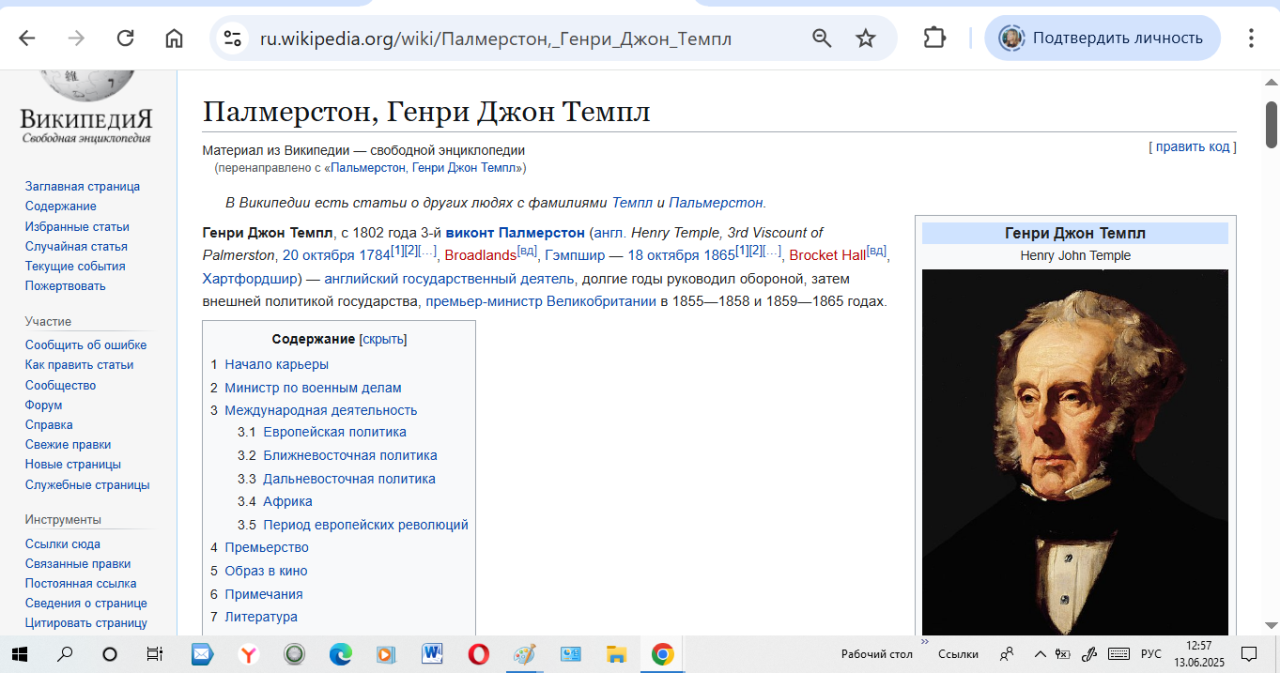This screenshot has width=1280, height=673.
Task: Jump to section Начало карьеры
Action: click(x=276, y=365)
